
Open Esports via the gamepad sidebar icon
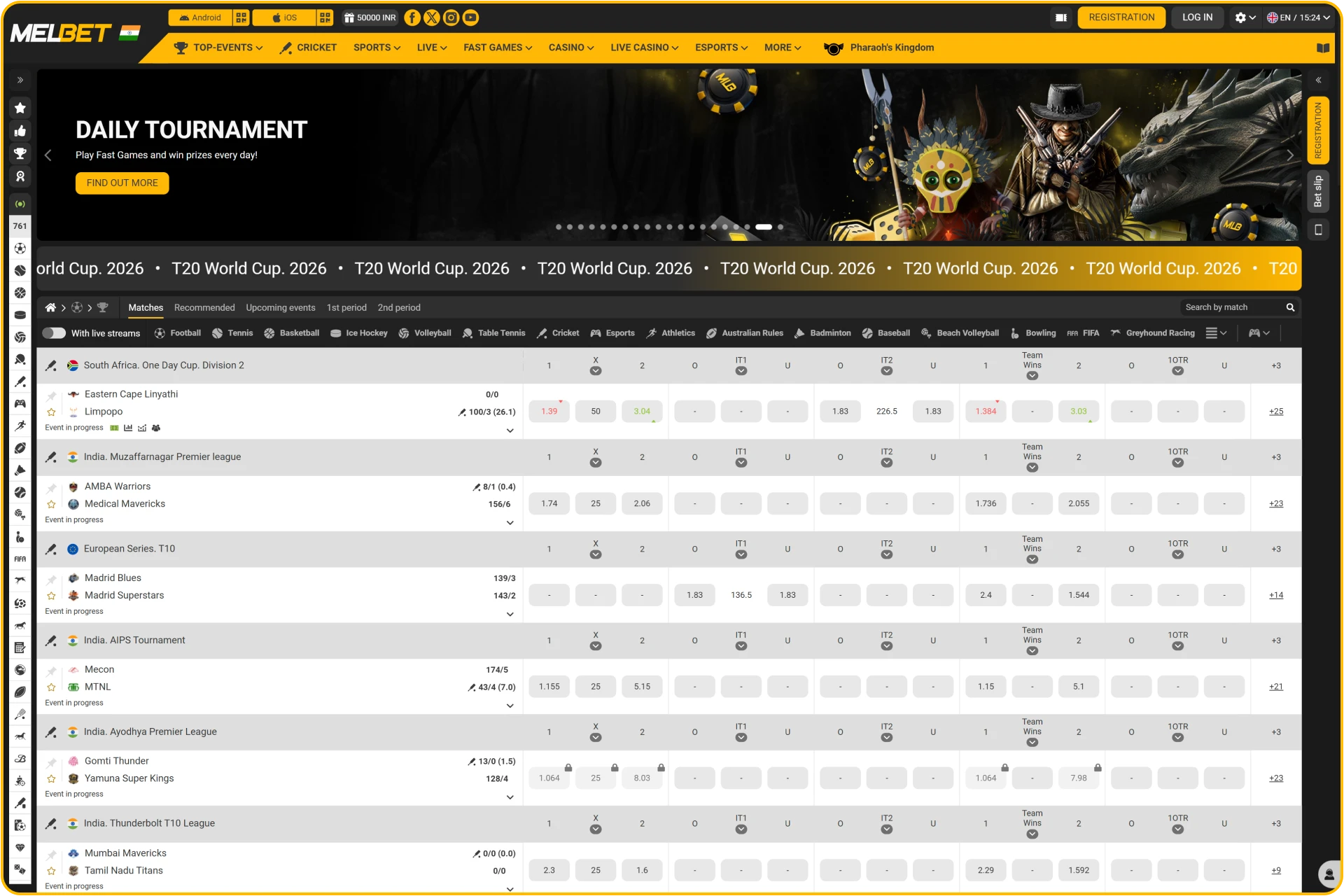(x=20, y=404)
